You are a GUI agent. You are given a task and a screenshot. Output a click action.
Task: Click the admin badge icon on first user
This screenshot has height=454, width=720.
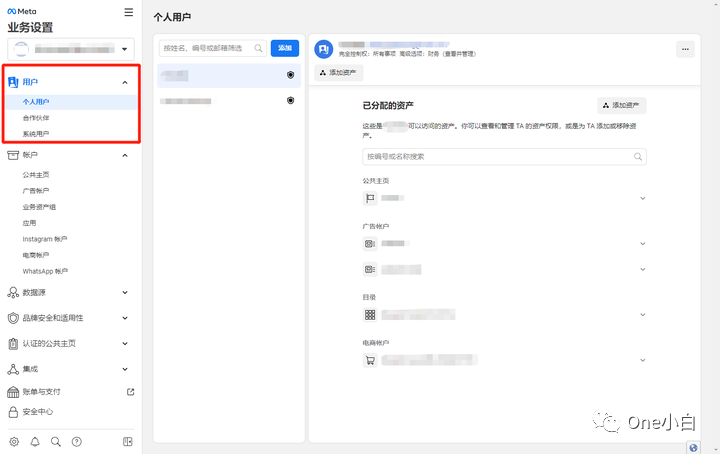290,75
